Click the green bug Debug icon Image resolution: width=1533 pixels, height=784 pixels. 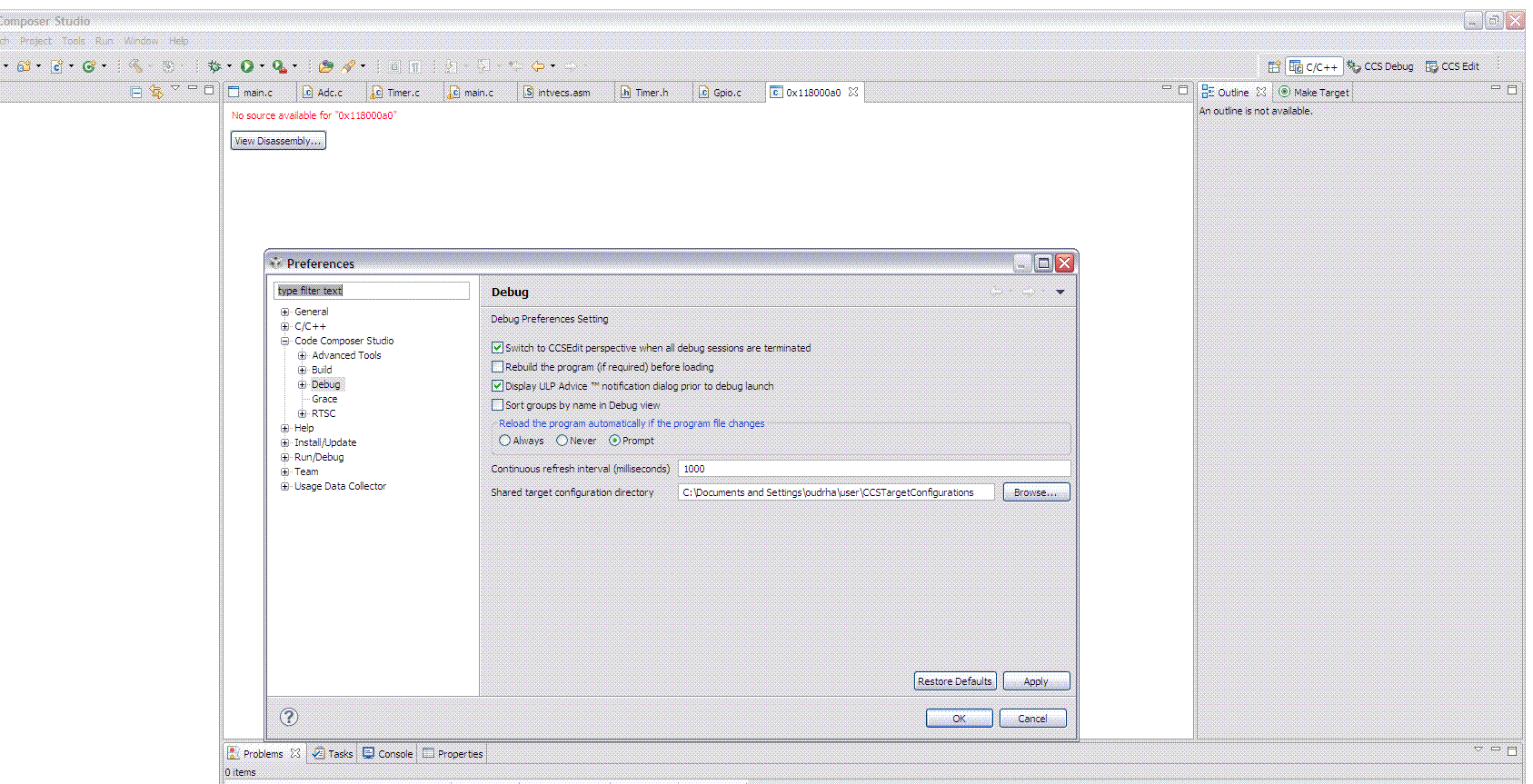click(x=214, y=66)
